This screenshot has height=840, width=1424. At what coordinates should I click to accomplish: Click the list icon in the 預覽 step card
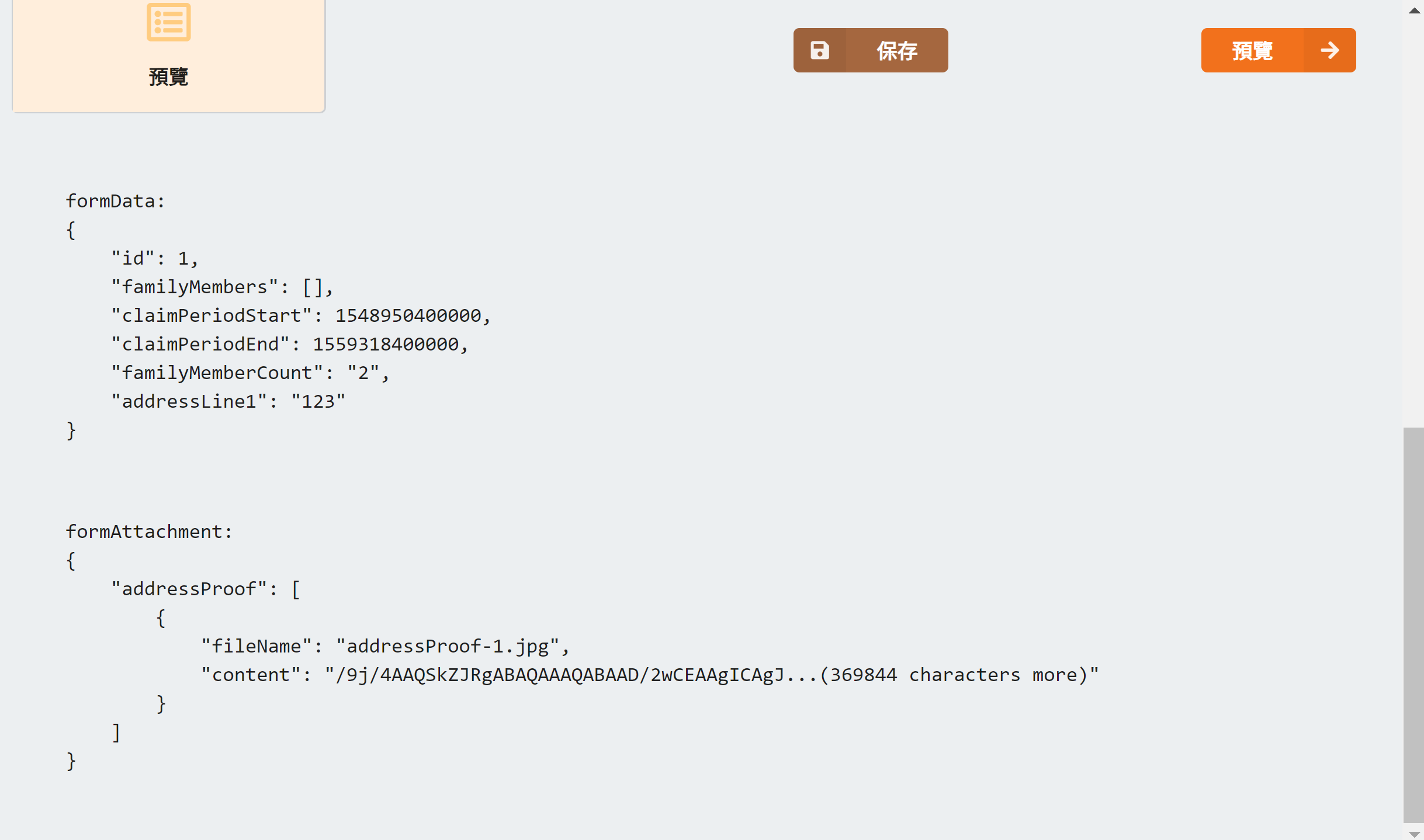168,22
